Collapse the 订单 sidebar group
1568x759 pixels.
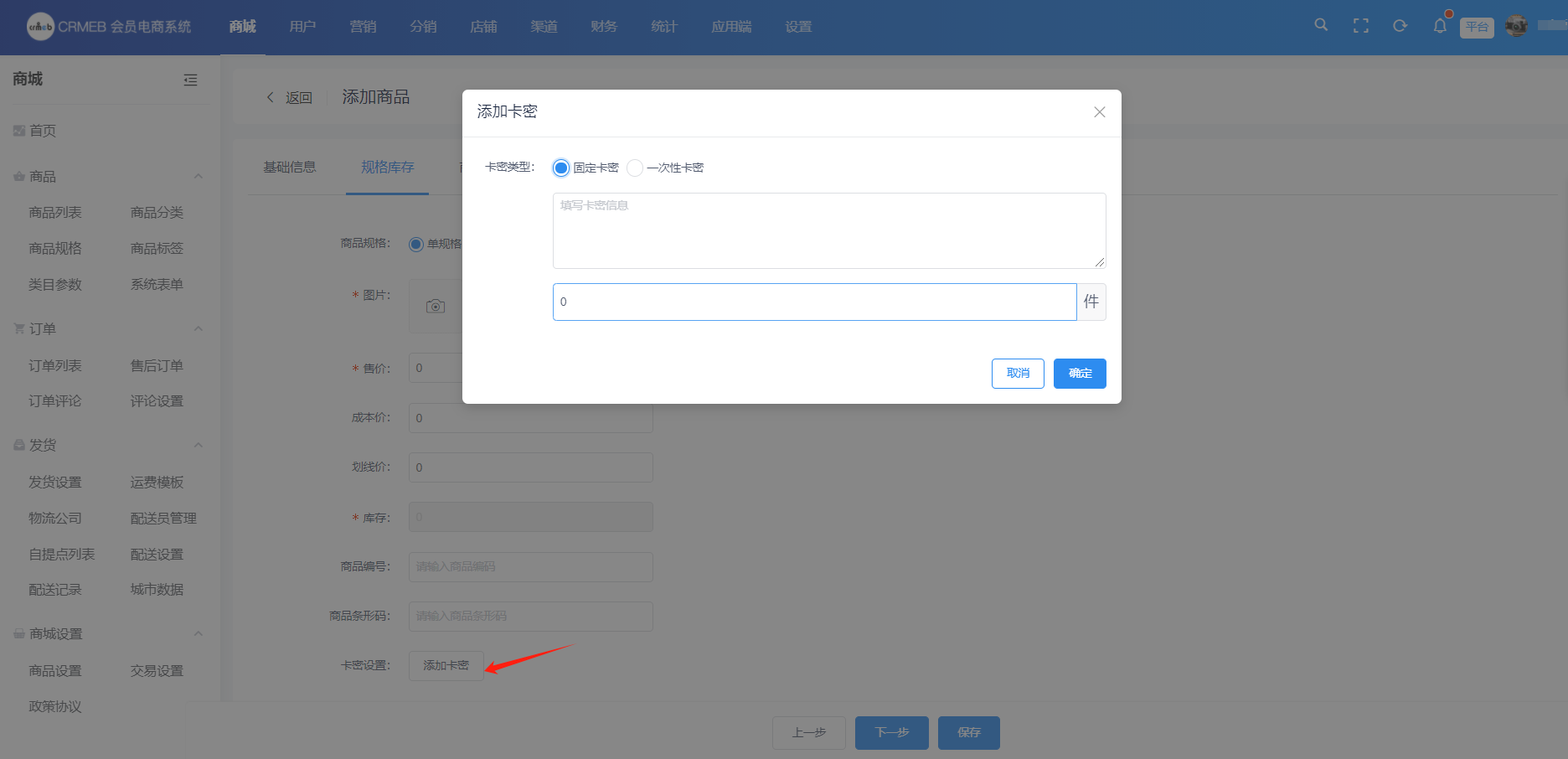(x=199, y=329)
